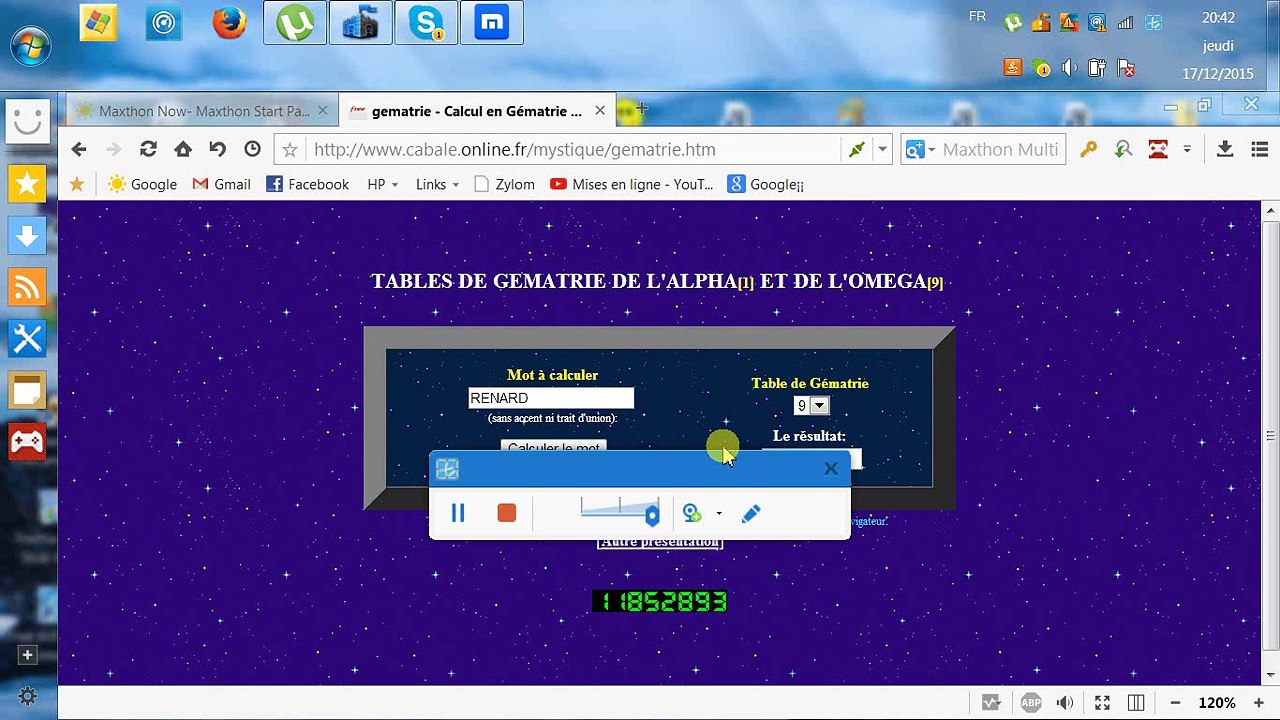Open Zylom bookmark

[x=504, y=184]
